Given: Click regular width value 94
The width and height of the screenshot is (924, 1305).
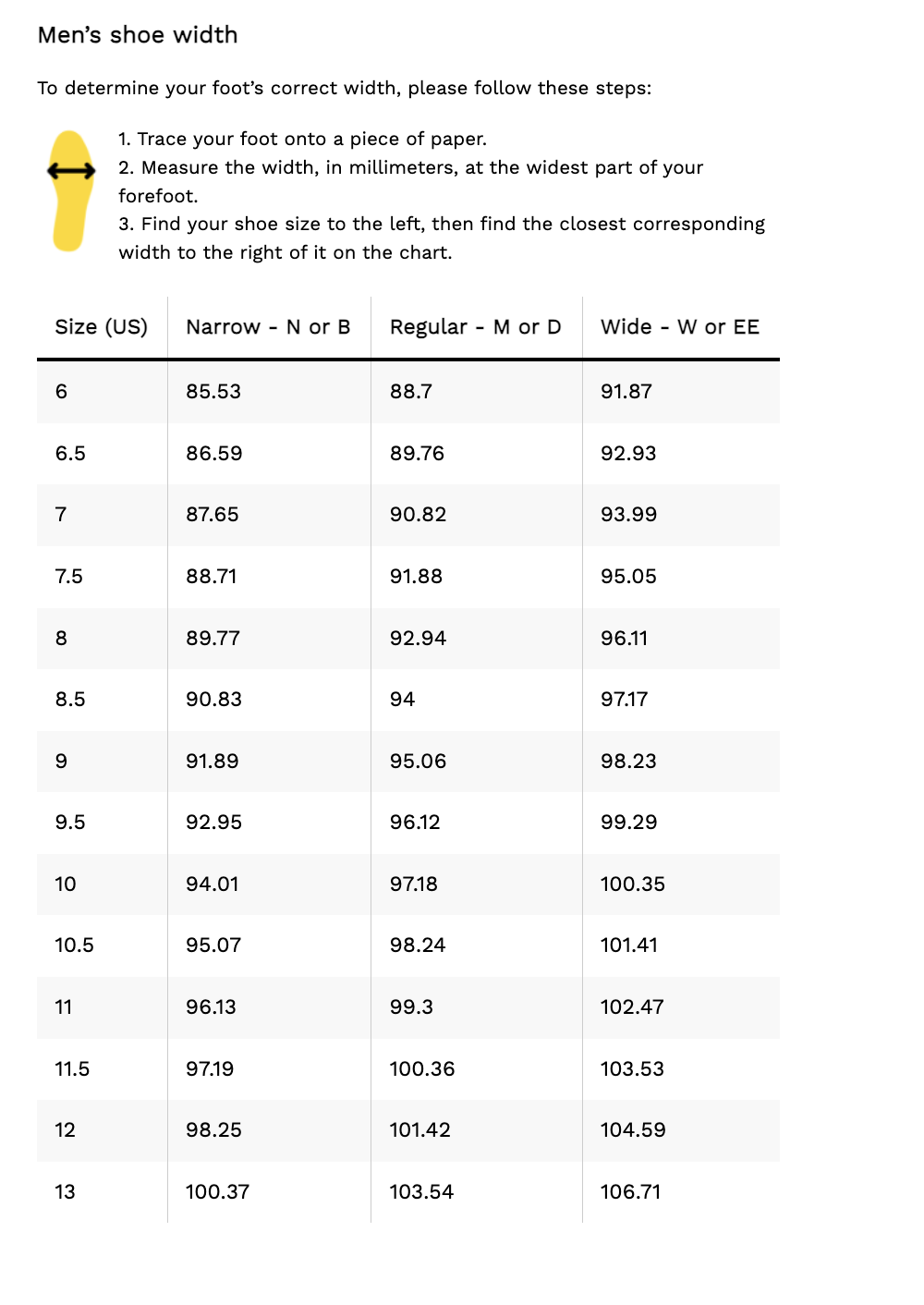Looking at the screenshot, I should coord(402,700).
